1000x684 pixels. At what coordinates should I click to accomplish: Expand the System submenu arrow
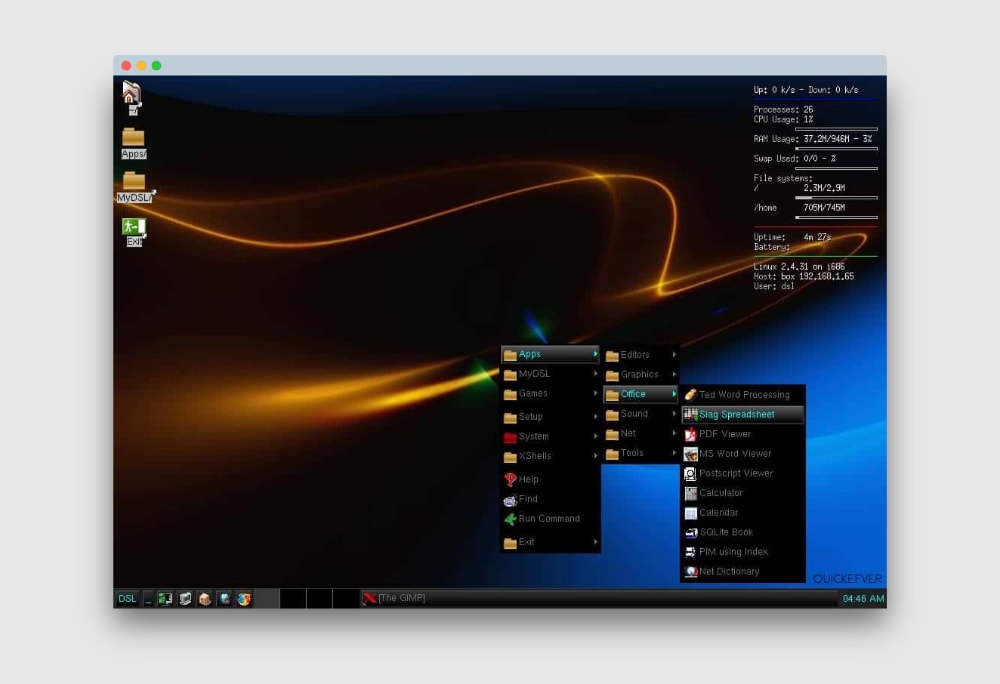[x=596, y=436]
